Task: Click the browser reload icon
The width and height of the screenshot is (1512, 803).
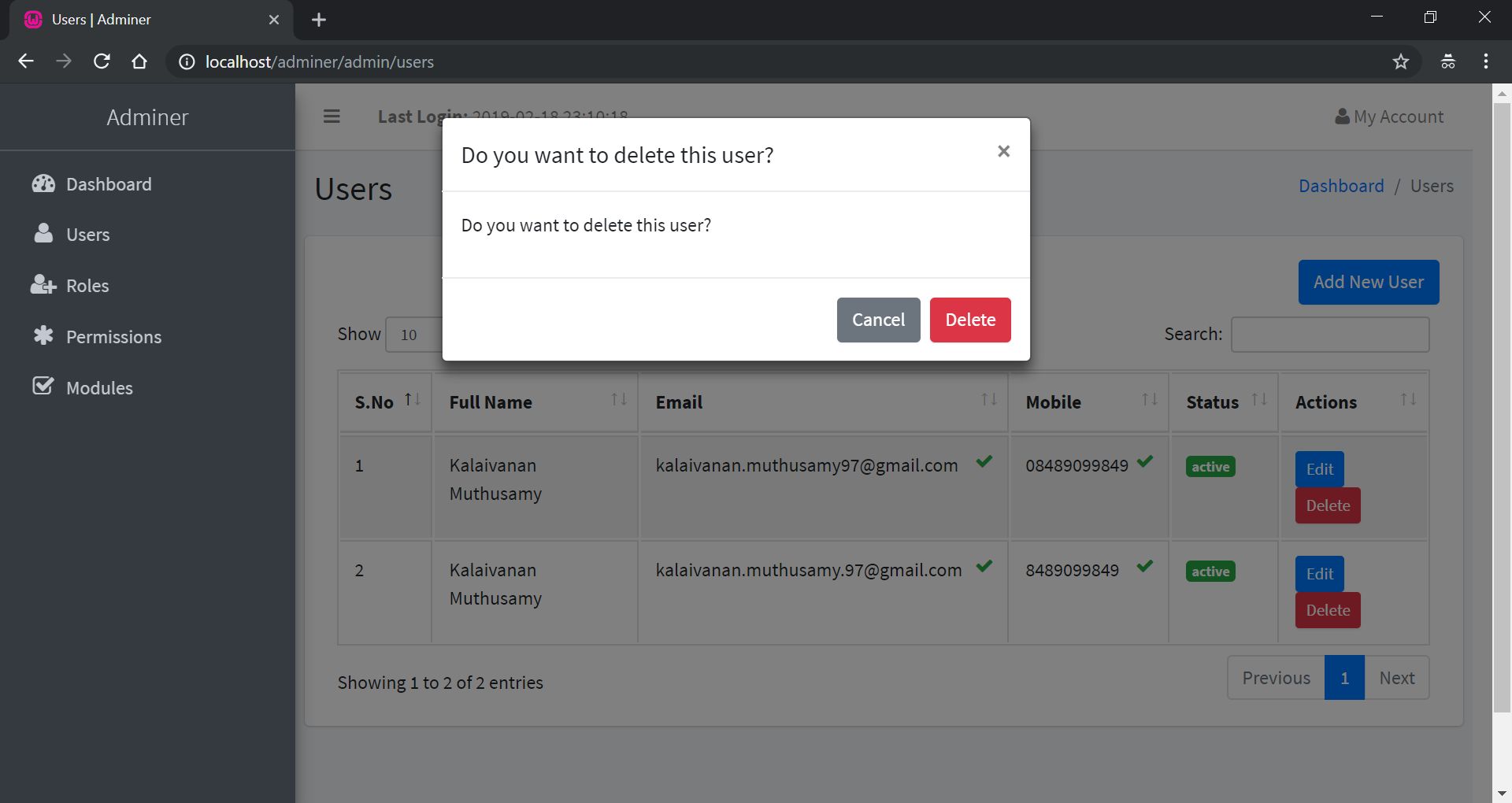Action: (x=102, y=61)
